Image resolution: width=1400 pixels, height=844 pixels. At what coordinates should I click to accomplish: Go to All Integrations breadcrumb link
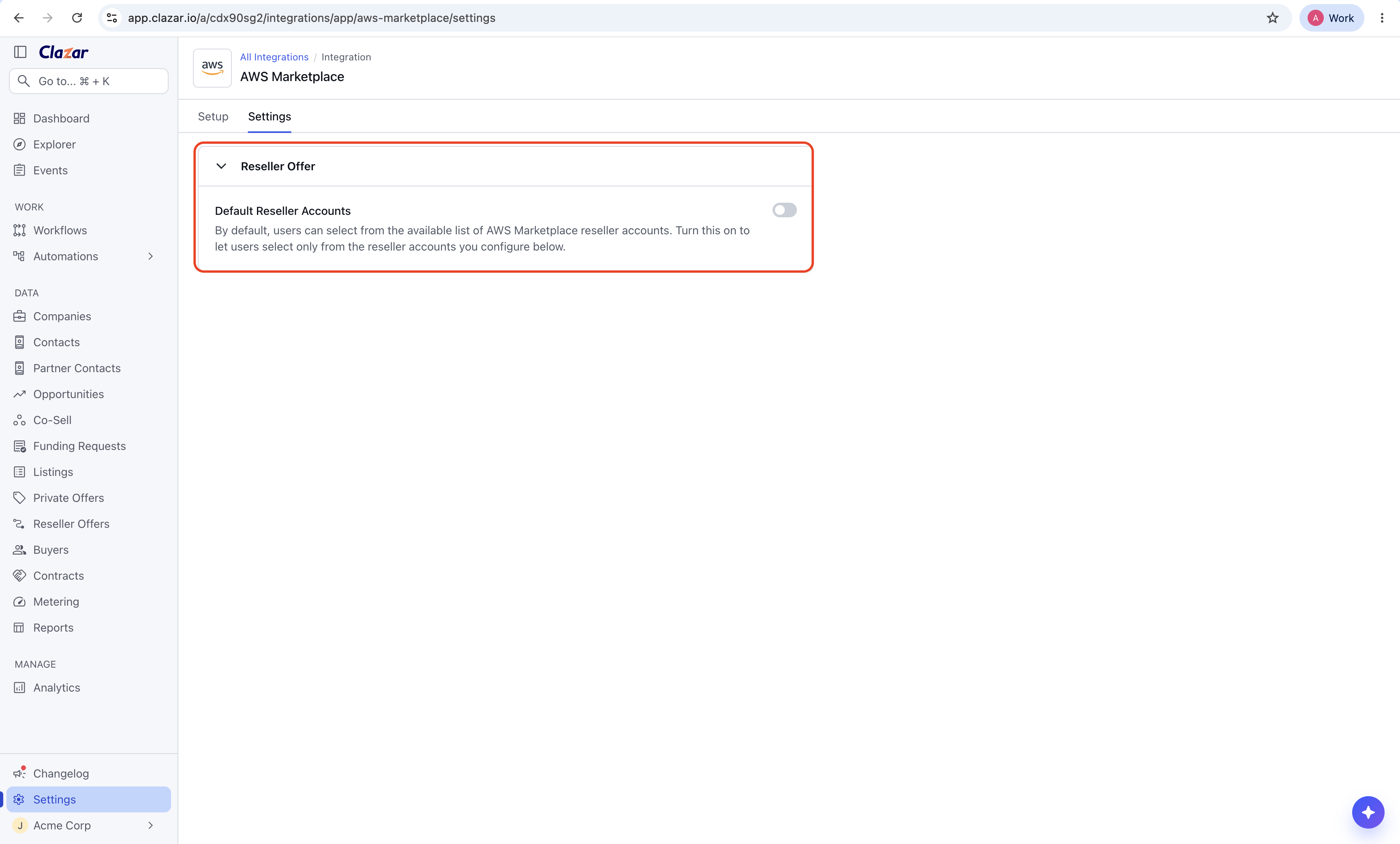click(274, 57)
